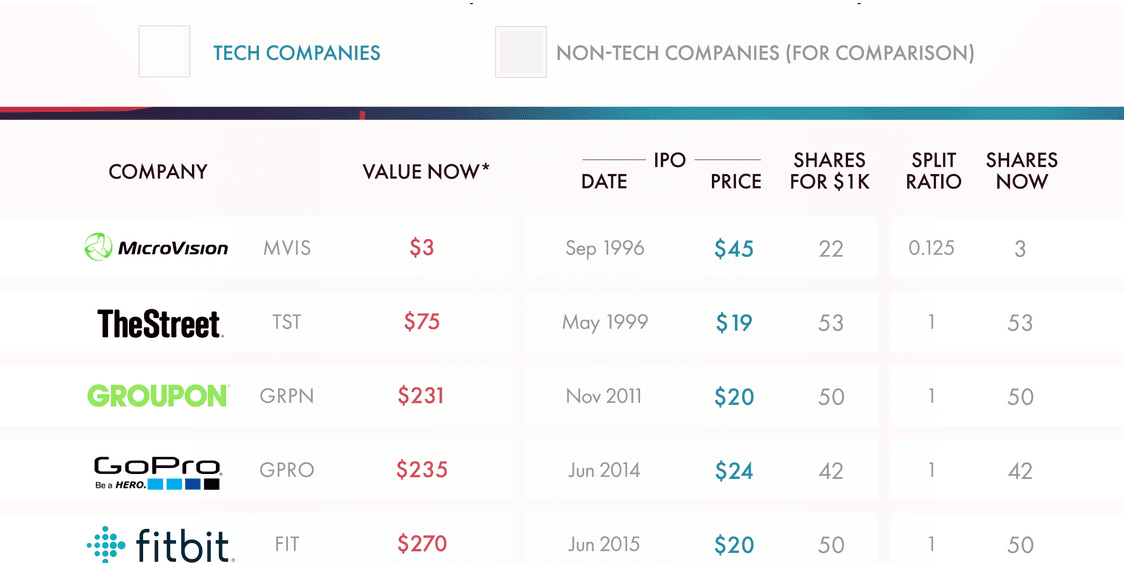1124x563 pixels.
Task: Click TheStreet company logo
Action: point(160,323)
